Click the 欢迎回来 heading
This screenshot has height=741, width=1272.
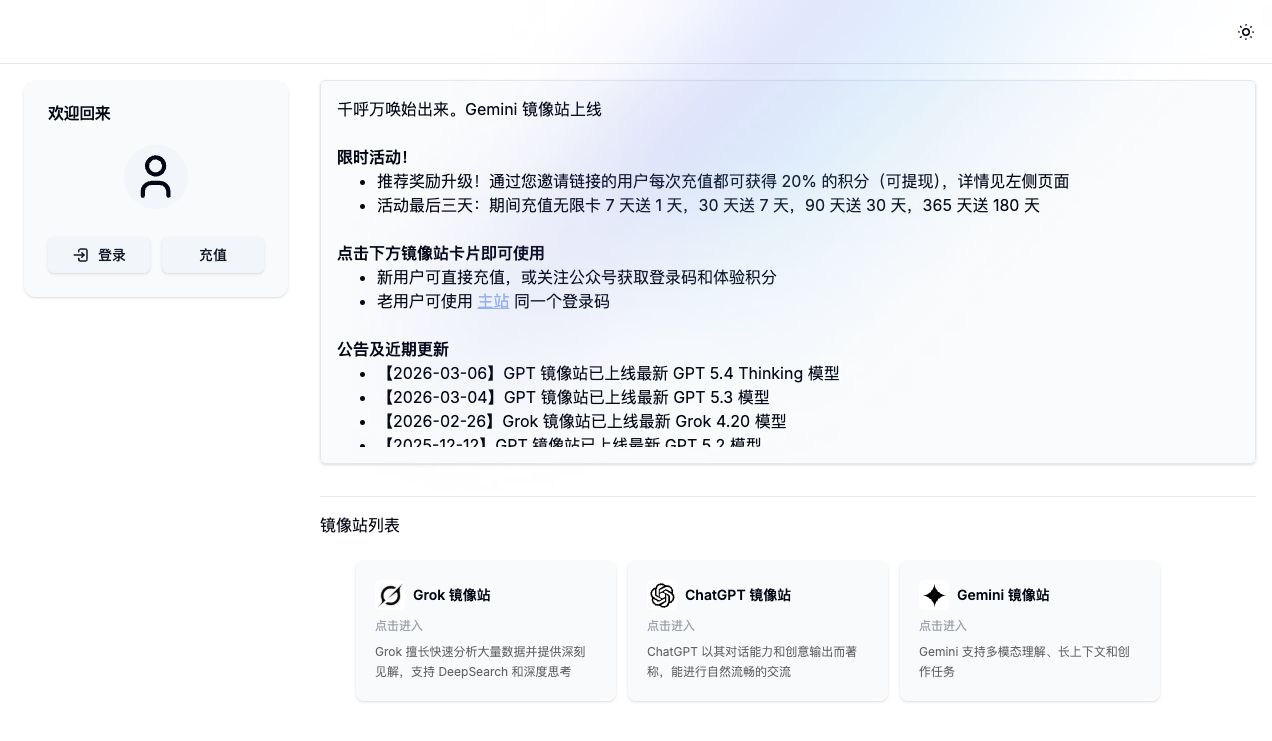(79, 113)
